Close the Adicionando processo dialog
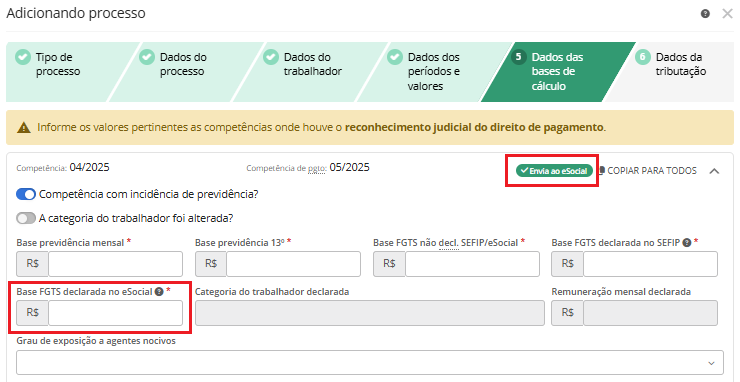 tap(727, 14)
